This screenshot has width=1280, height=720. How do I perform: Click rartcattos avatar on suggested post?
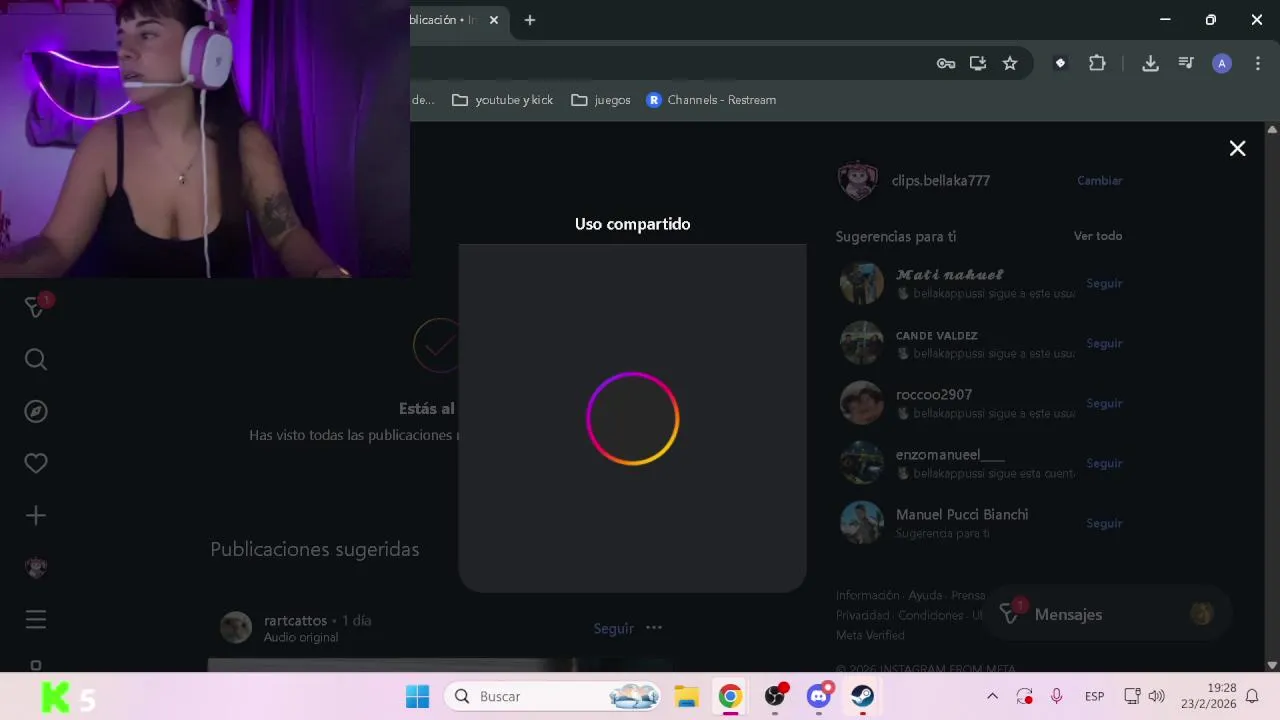click(236, 628)
